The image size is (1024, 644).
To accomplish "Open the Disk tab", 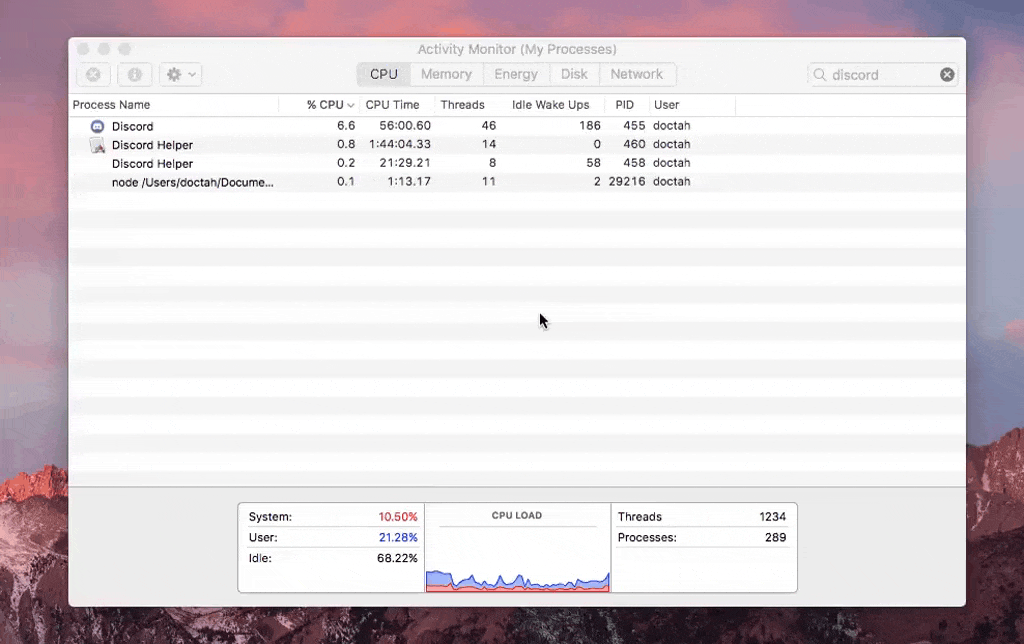I will click(x=574, y=74).
